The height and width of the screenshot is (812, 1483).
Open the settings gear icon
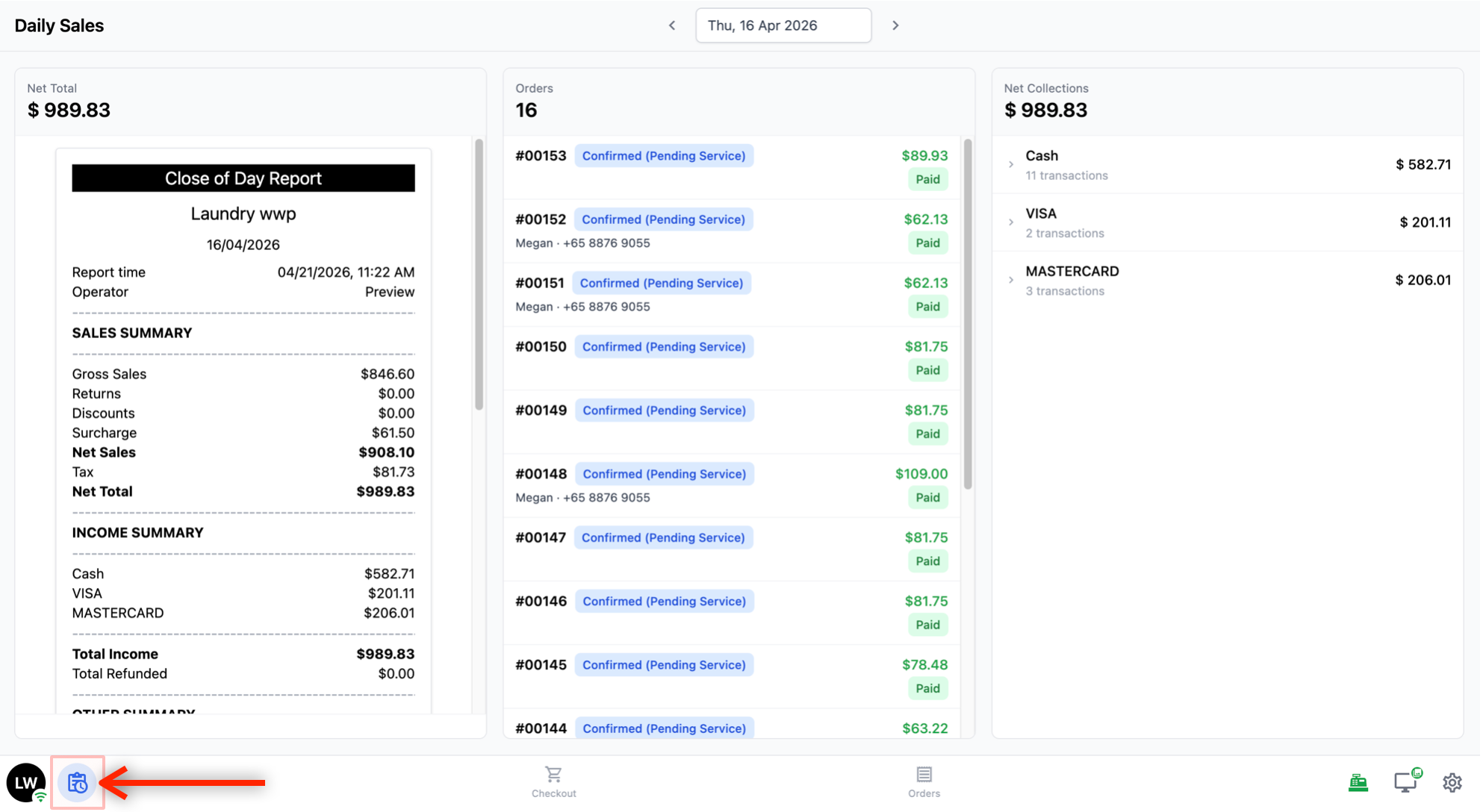(x=1452, y=782)
